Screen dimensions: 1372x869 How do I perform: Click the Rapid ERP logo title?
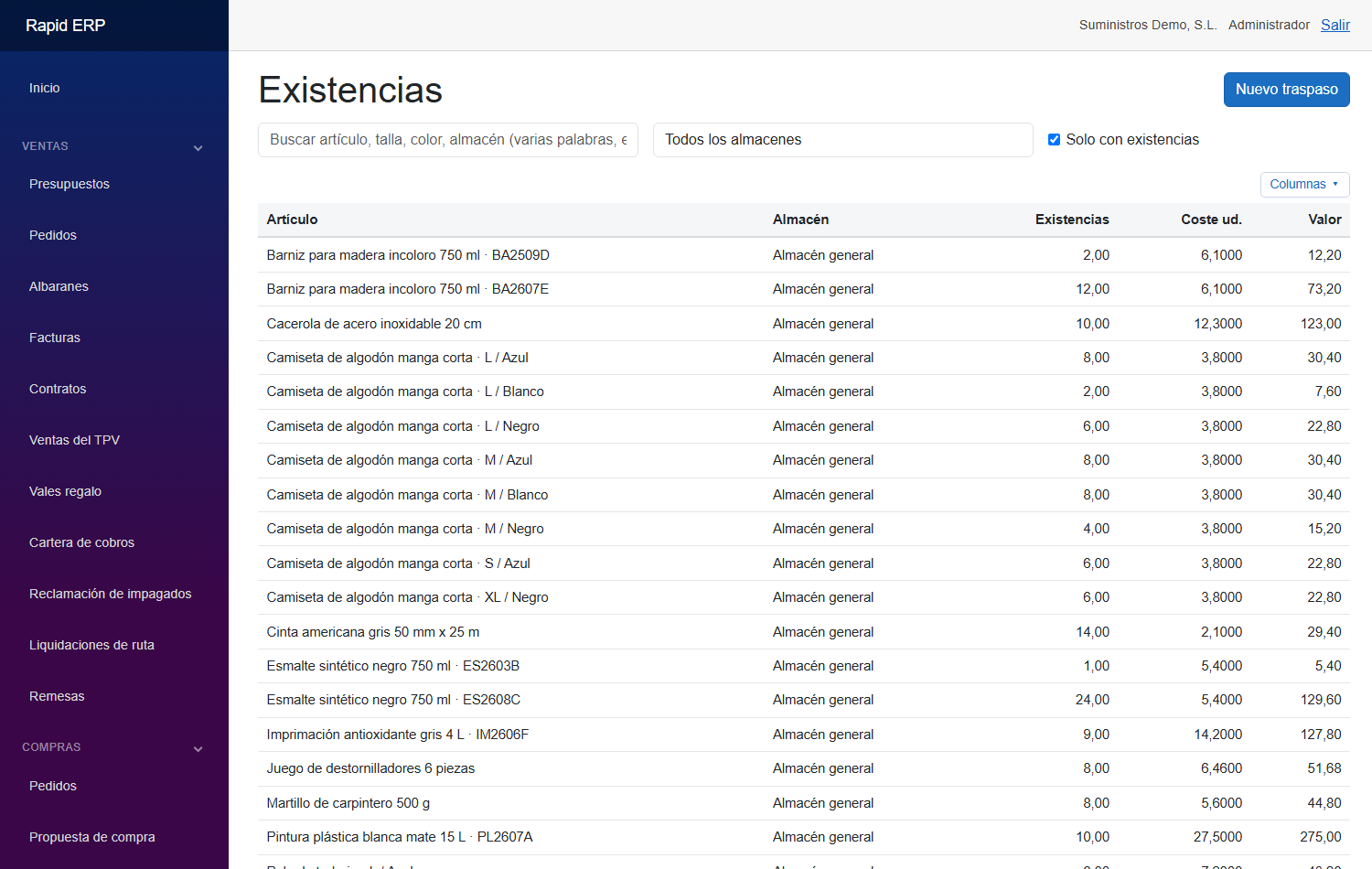pos(65,26)
